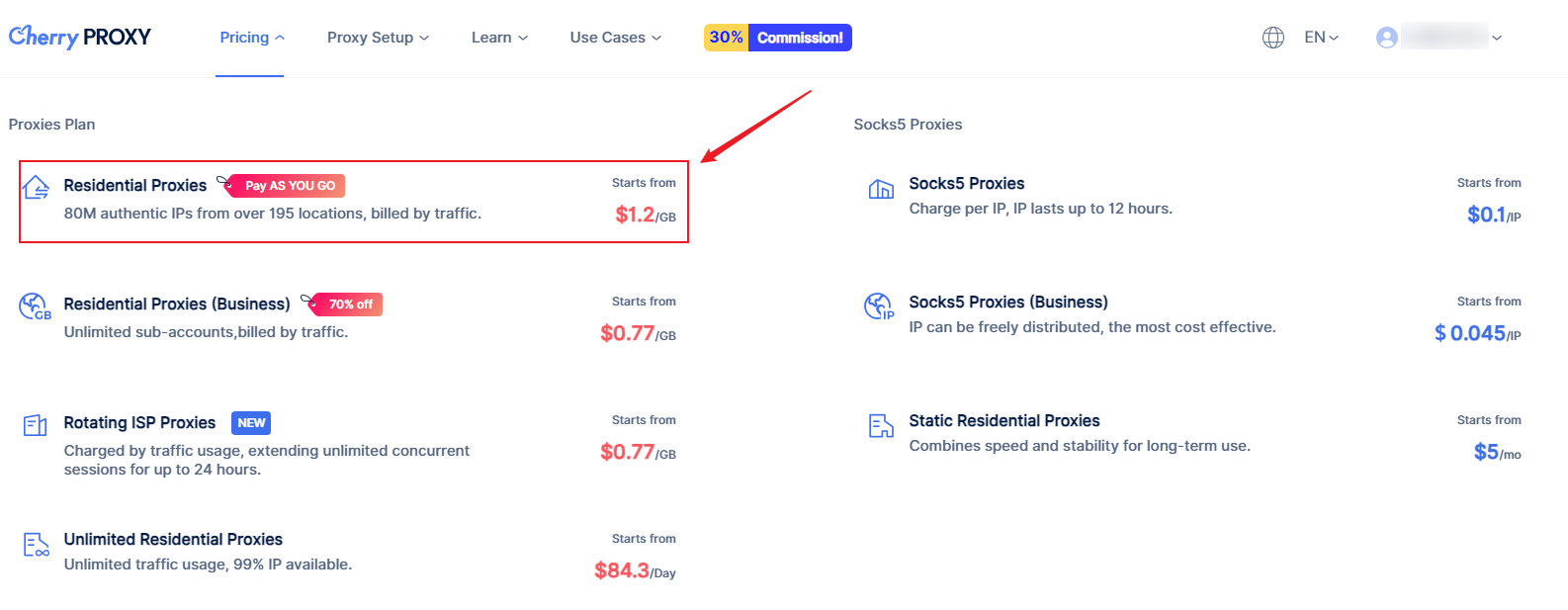The width and height of the screenshot is (1568, 610).
Task: Expand the Proxy Setup menu
Action: coord(378,38)
